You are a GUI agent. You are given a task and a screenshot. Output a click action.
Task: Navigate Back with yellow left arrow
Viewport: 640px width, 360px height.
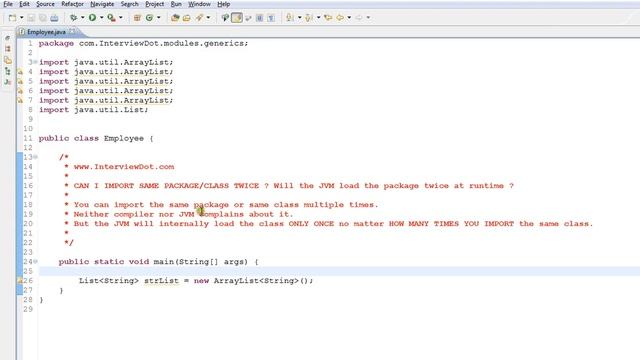pos(340,18)
